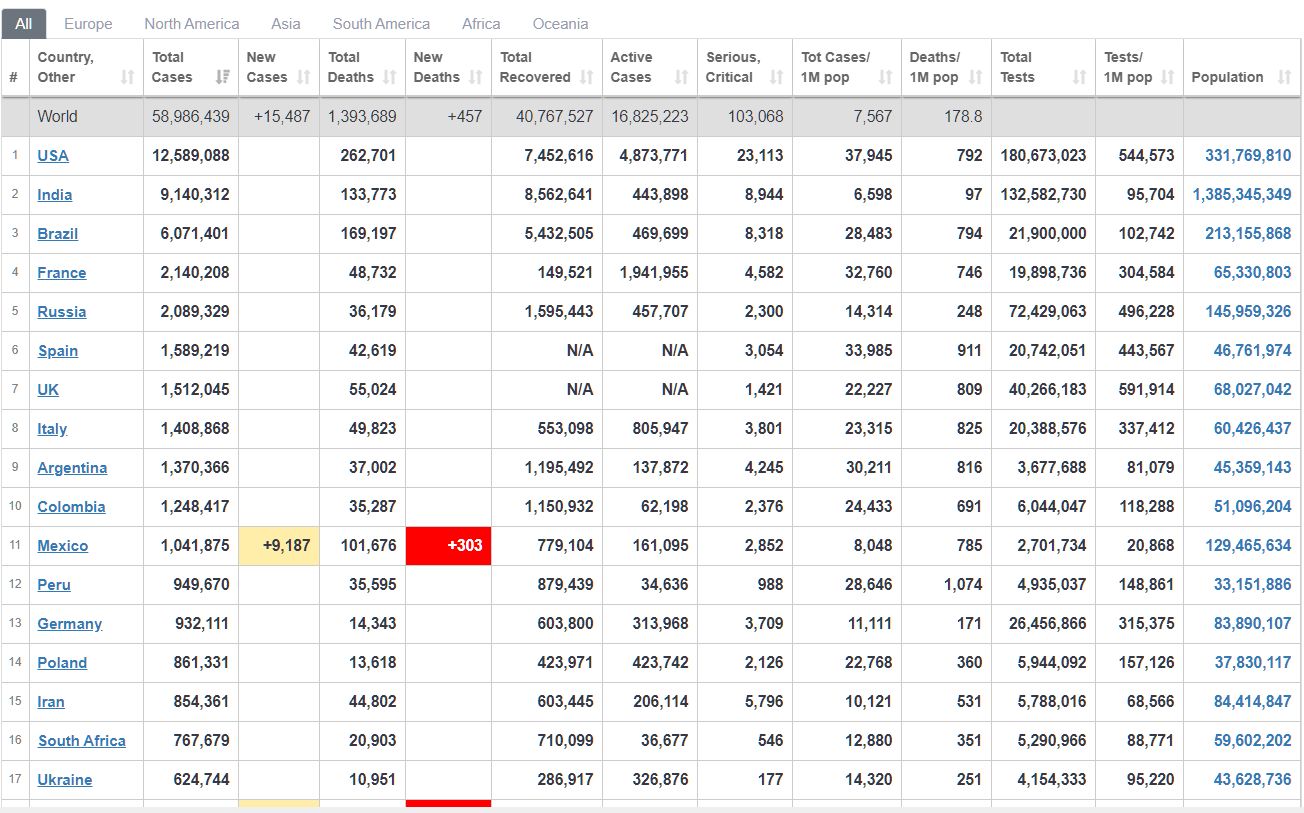Open the South America tab
Screen dimensions: 1304x813
[381, 23]
